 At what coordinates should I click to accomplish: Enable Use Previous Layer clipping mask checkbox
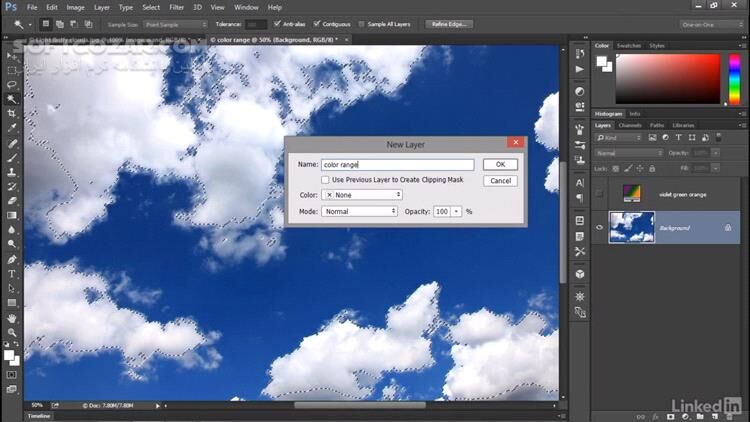326,180
